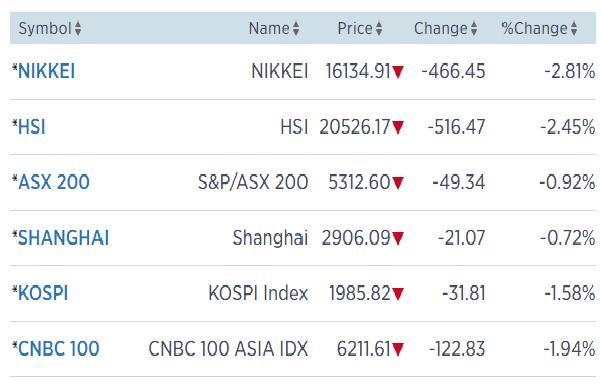Click red down arrow beside KOSPI price
Image resolution: width=601 pixels, height=384 pixels.
[x=398, y=294]
